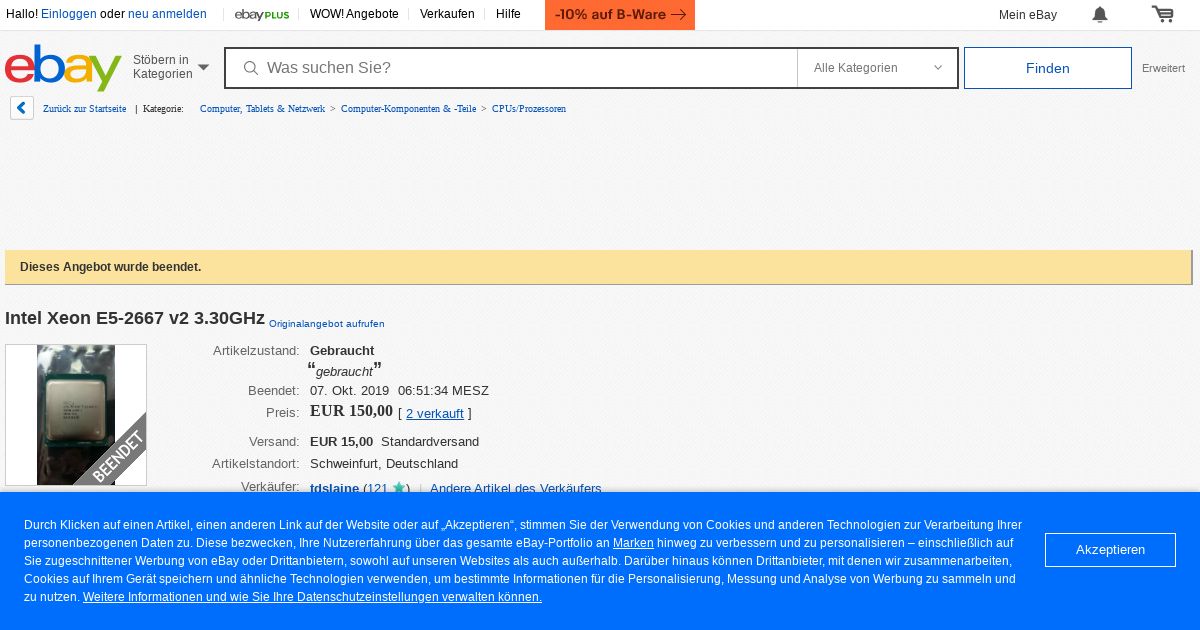The width and height of the screenshot is (1200, 630).
Task: Click the EUR 150,00 price text
Action: [x=351, y=411]
